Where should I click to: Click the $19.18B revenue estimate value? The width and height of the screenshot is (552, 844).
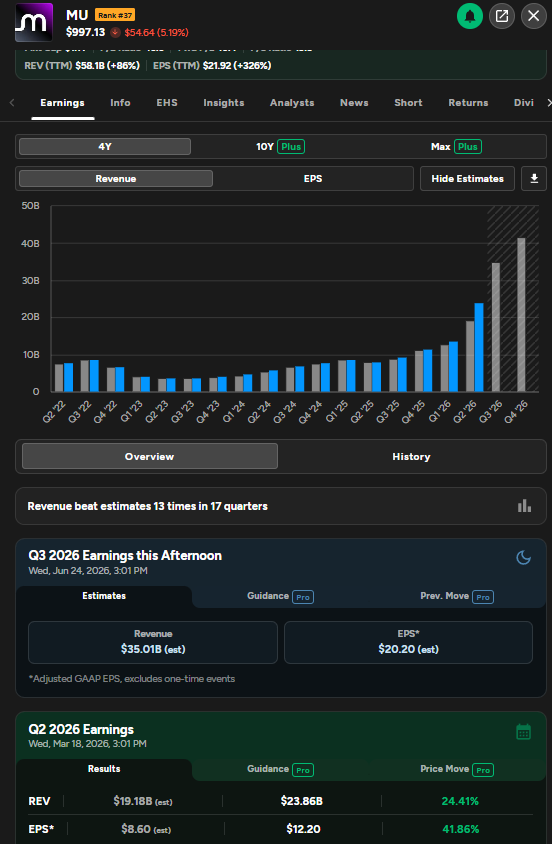(143, 801)
